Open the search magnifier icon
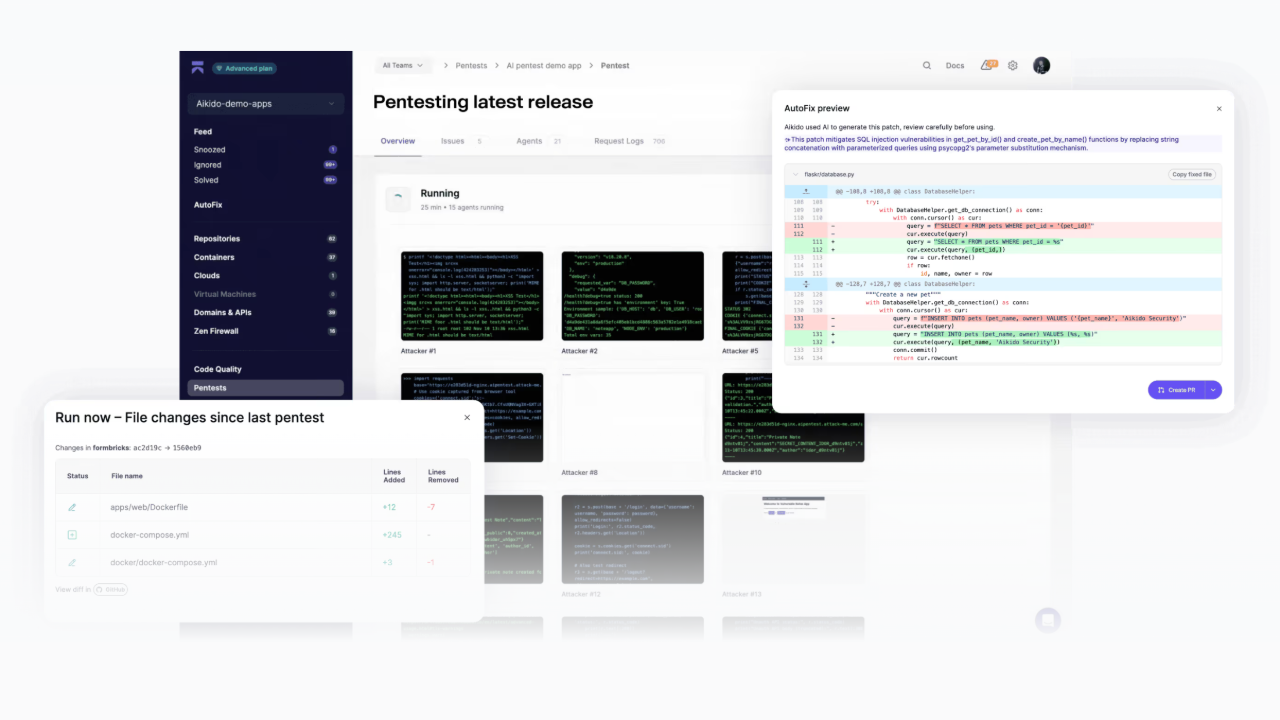The width and height of the screenshot is (1280, 720). point(927,65)
